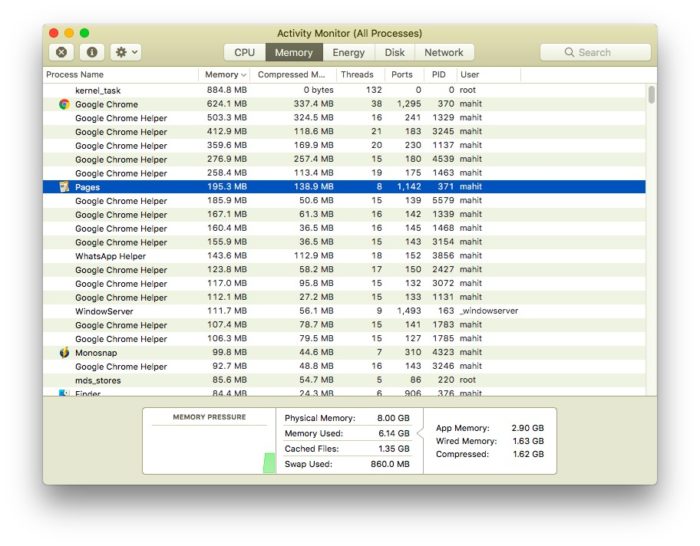Click the search magnifier icon
Screen dimensions: 700x546
[569, 52]
